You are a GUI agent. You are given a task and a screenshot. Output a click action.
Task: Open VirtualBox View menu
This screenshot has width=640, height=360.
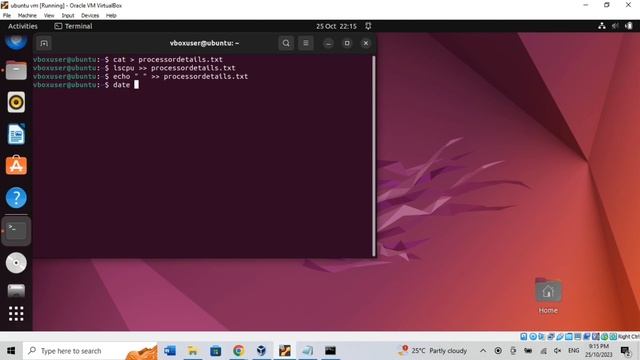click(x=49, y=16)
